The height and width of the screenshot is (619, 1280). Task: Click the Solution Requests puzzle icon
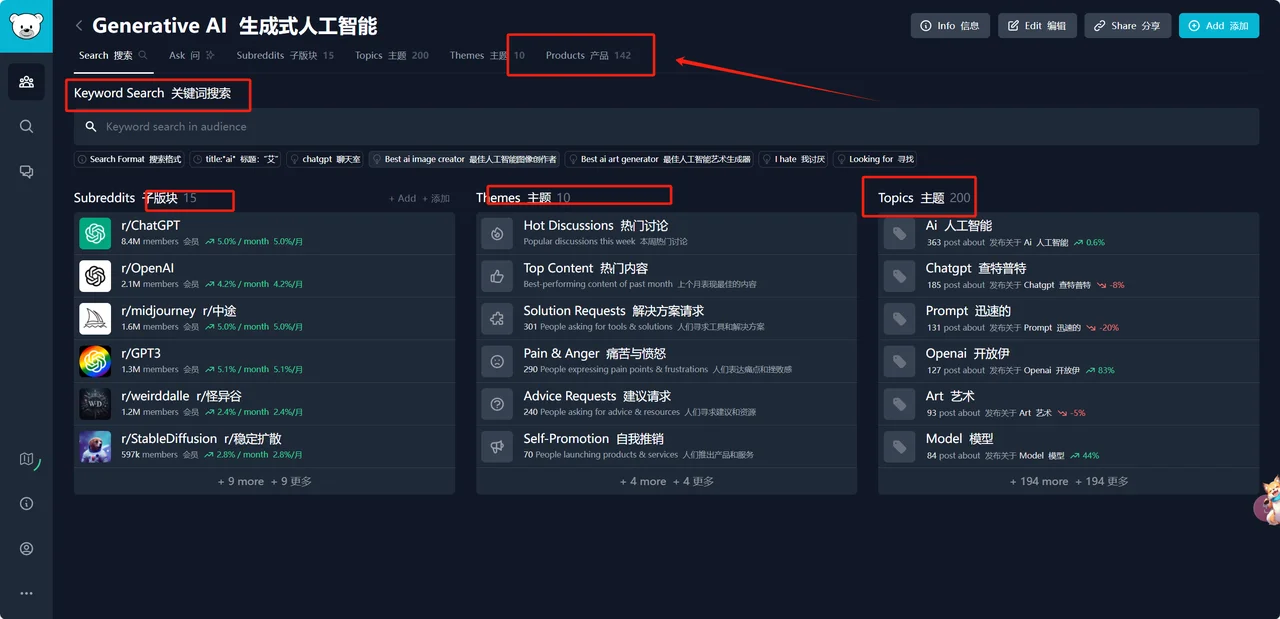click(497, 318)
